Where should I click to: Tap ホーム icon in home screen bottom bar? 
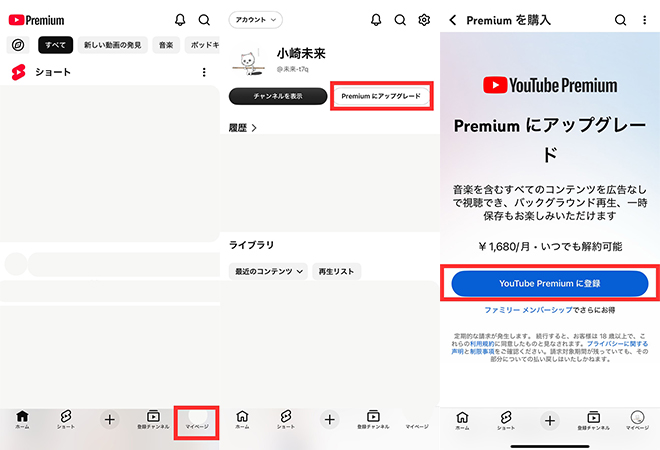coord(22,419)
